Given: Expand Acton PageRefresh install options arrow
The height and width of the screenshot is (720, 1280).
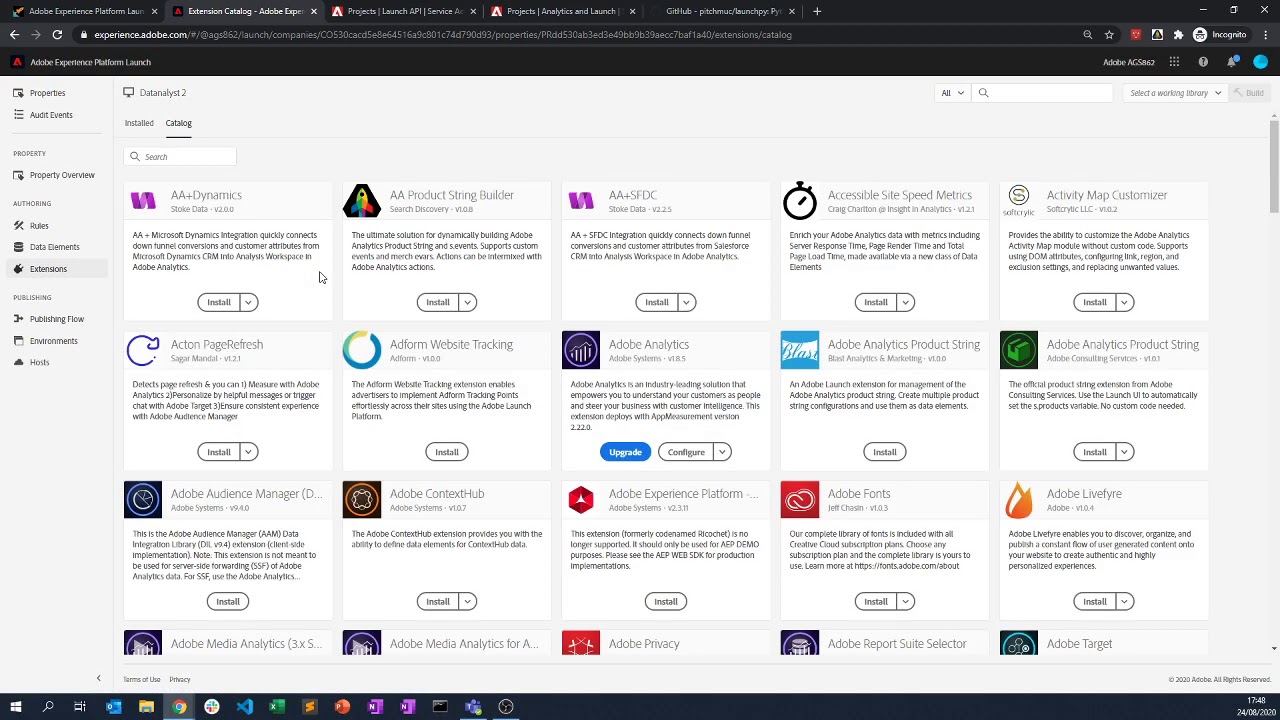Looking at the screenshot, I should pyautogui.click(x=248, y=452).
